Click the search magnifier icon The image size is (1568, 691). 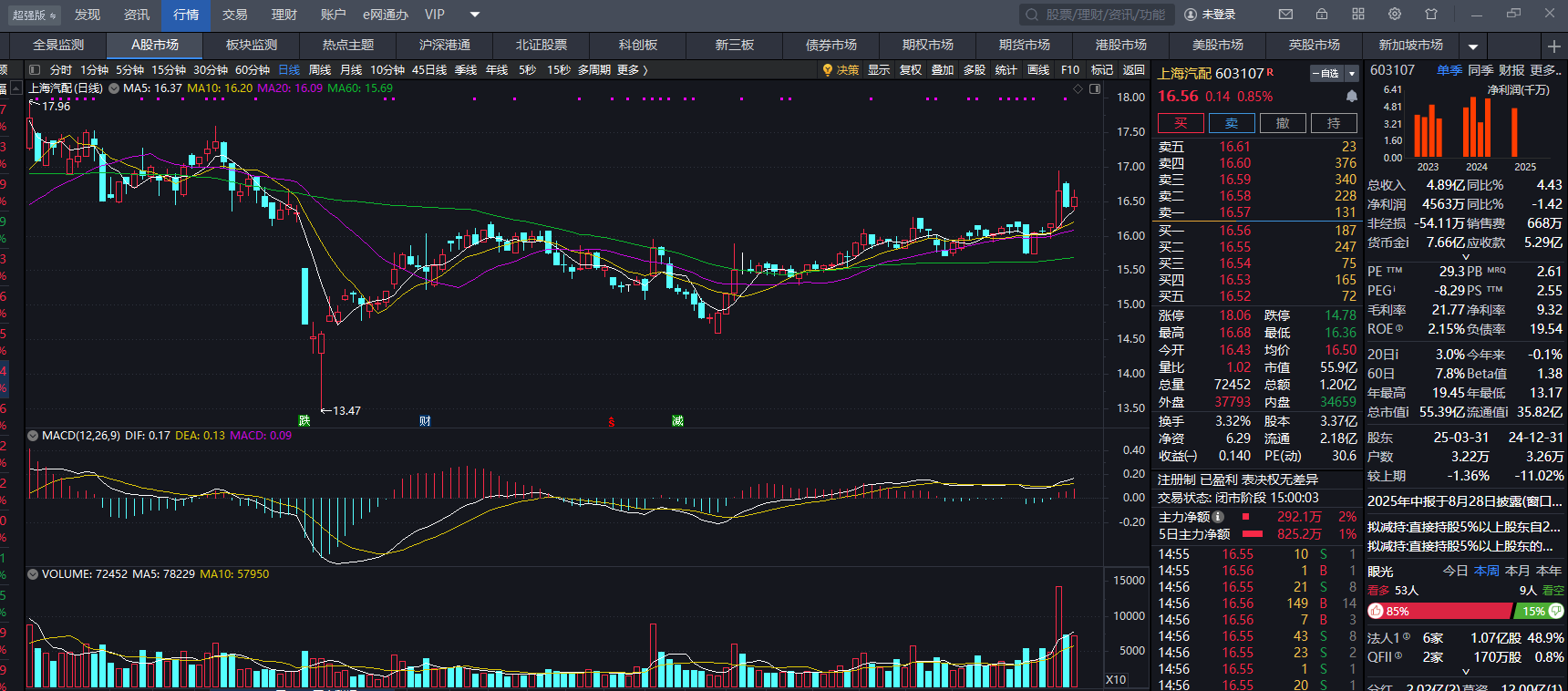click(1032, 15)
